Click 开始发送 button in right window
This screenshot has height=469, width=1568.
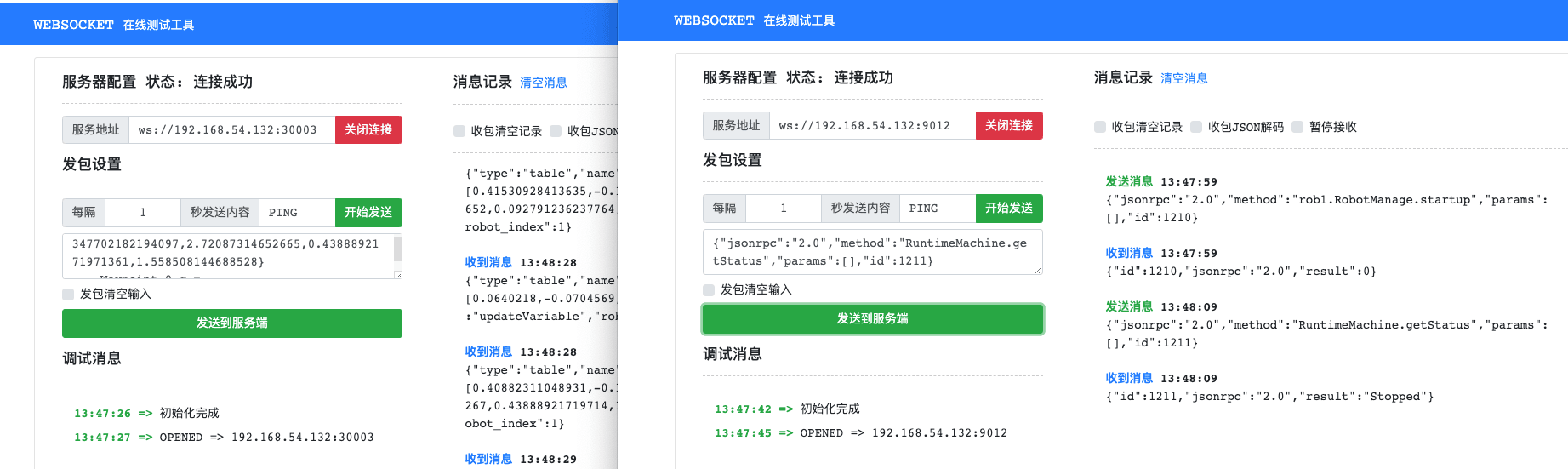pyautogui.click(x=1009, y=208)
